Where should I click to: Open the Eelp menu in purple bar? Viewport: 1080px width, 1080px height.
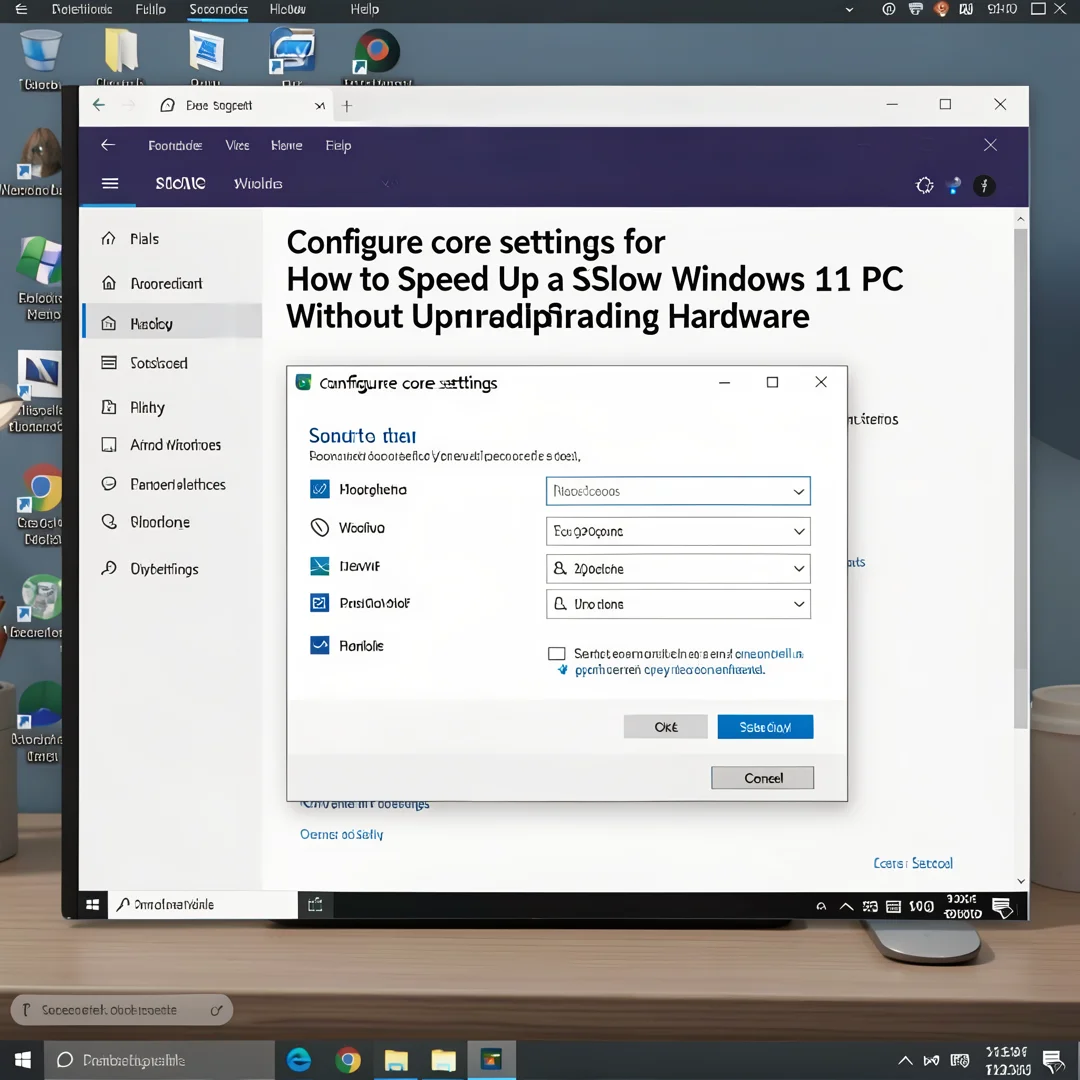click(338, 145)
